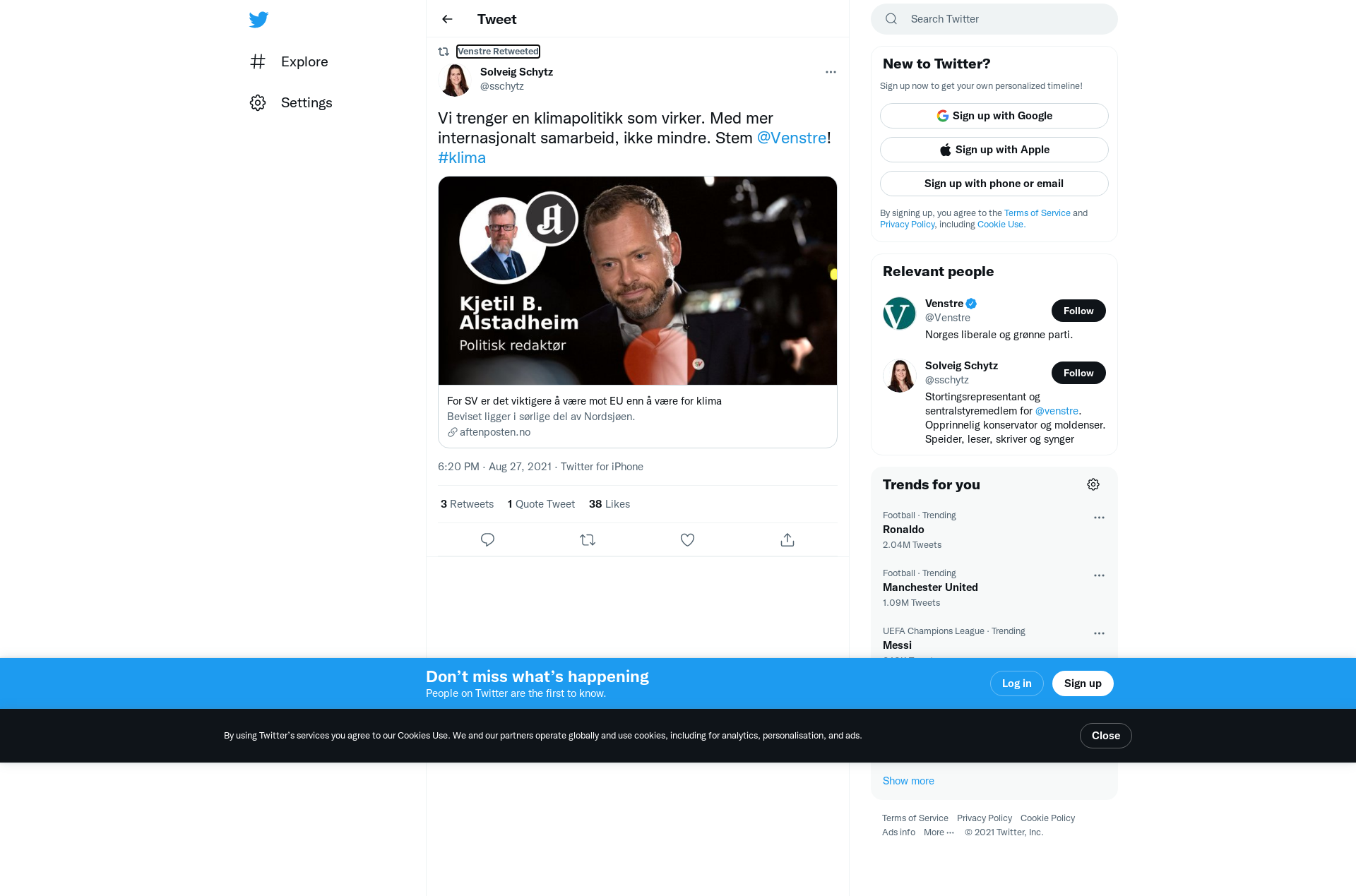Go back using the arrow icon
Image resolution: width=1356 pixels, height=896 pixels.
tap(447, 19)
